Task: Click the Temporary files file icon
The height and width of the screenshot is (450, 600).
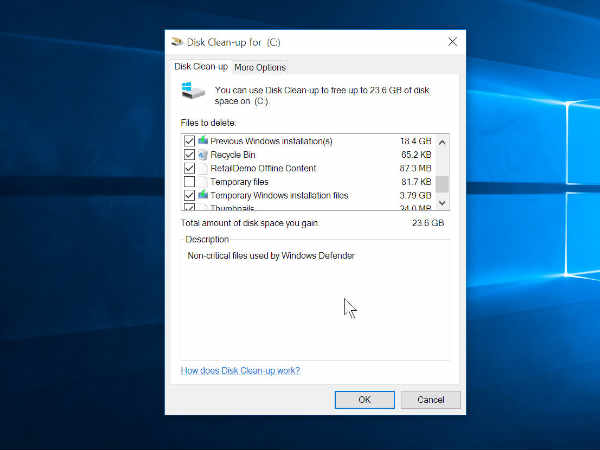Action: [x=203, y=182]
